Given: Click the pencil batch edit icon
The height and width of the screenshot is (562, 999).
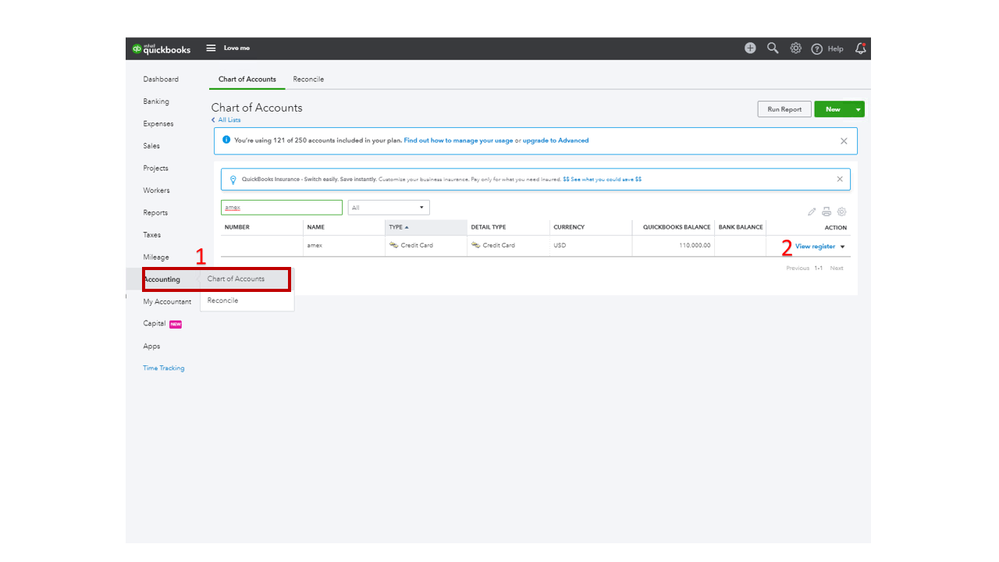Looking at the screenshot, I should click(812, 212).
